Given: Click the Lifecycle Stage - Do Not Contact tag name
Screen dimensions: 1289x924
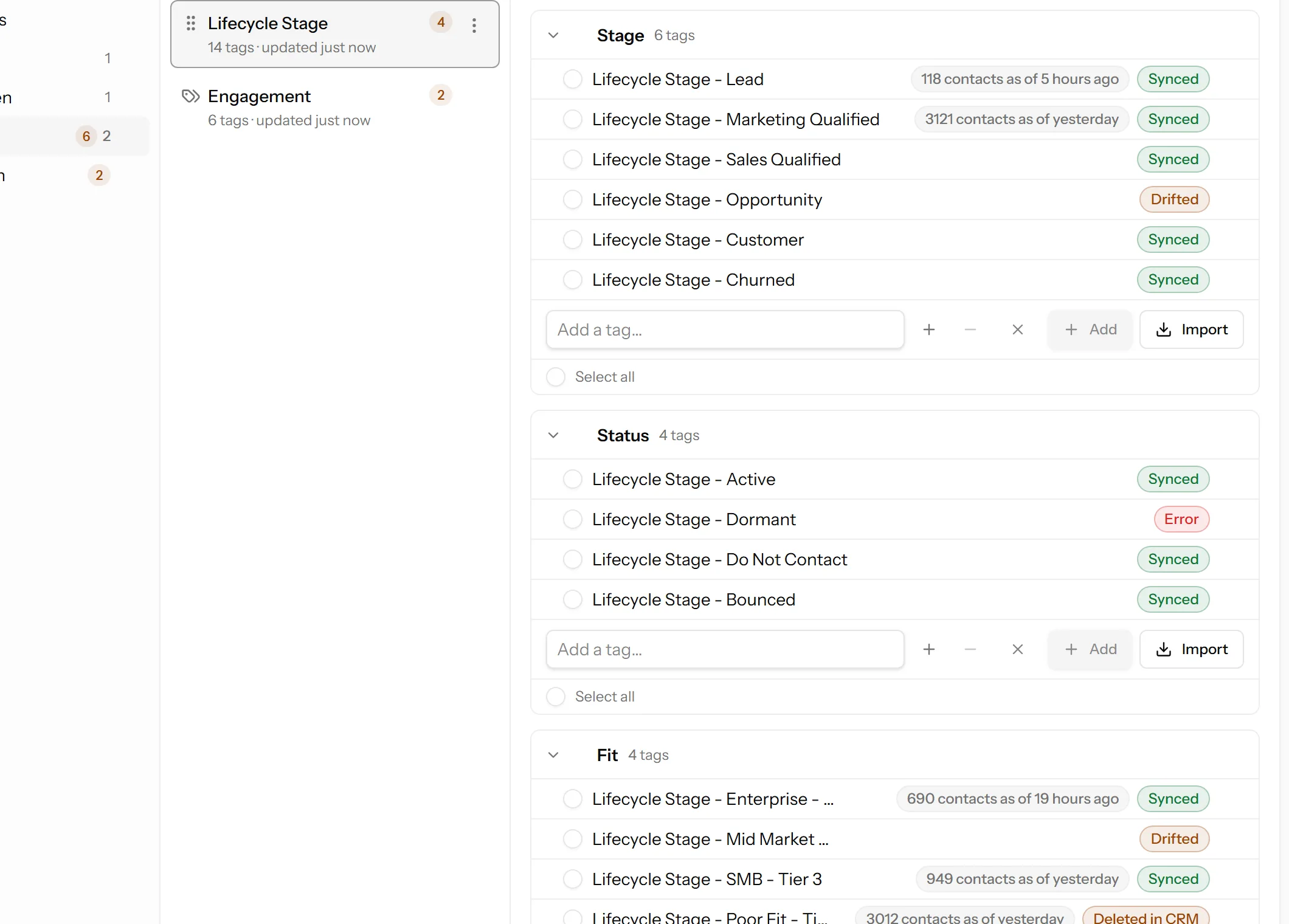Looking at the screenshot, I should (720, 559).
